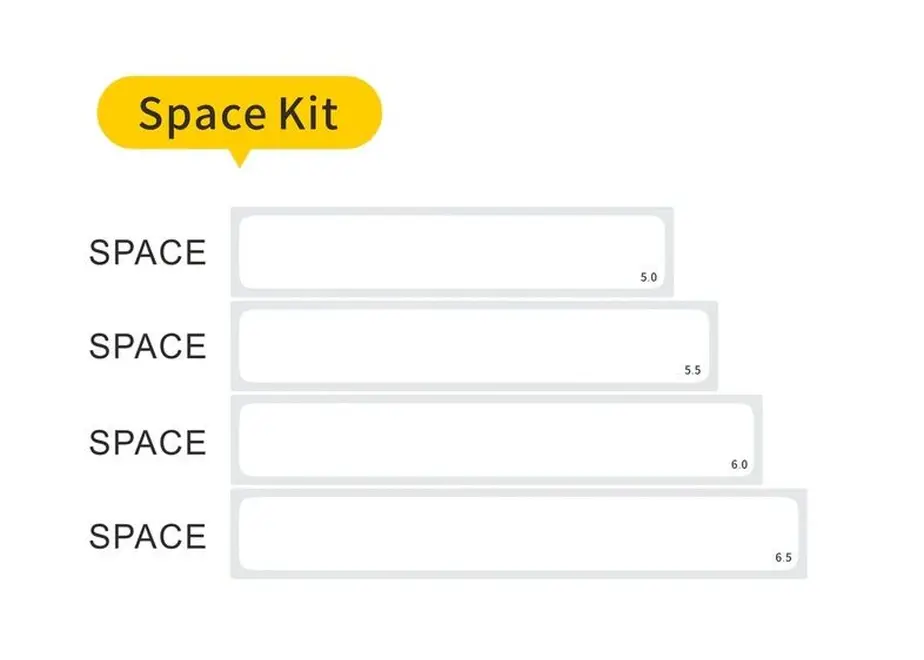Click the yellow Space Kit badge

coord(239,113)
